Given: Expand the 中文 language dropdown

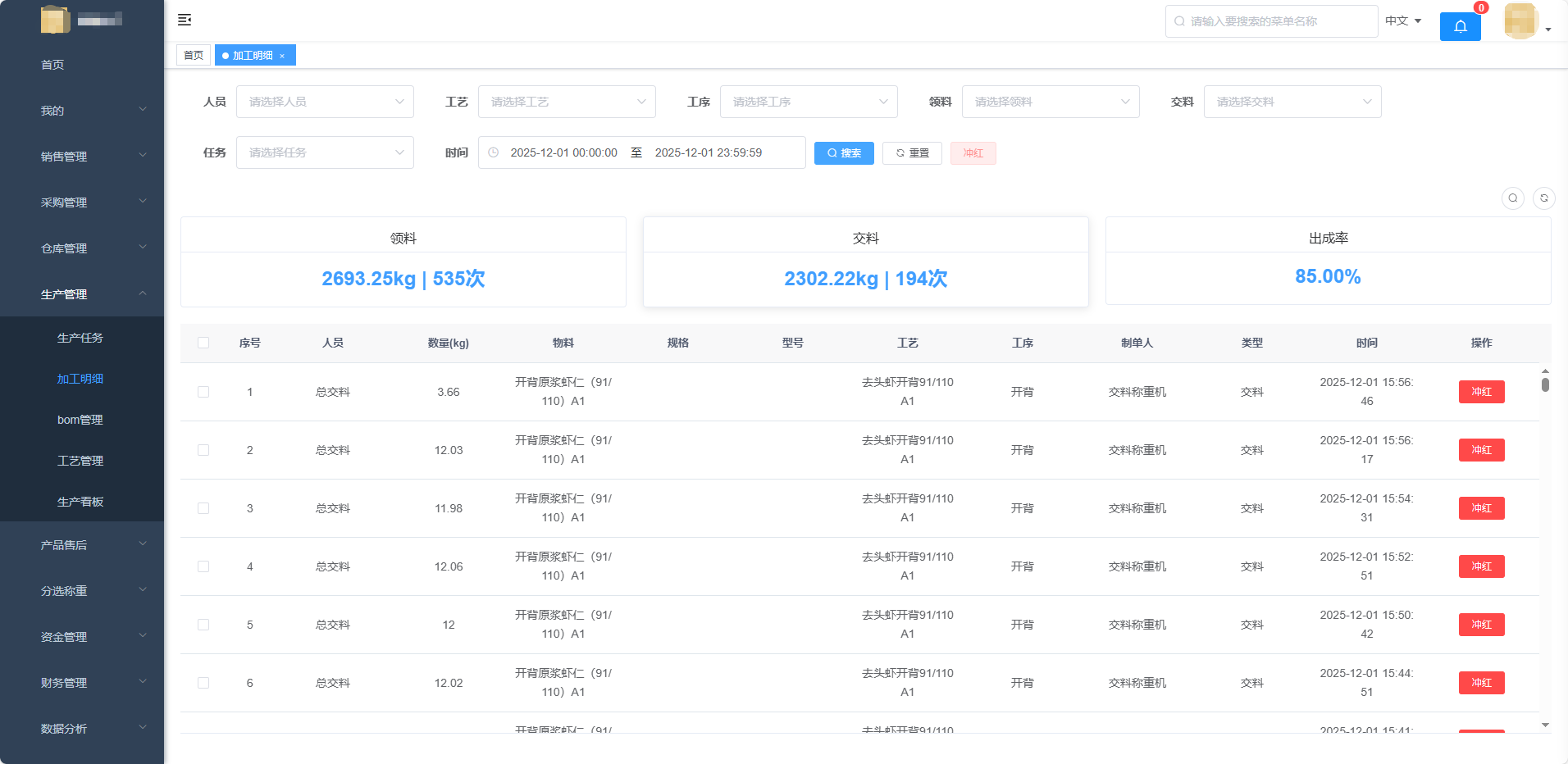Looking at the screenshot, I should 1402,21.
